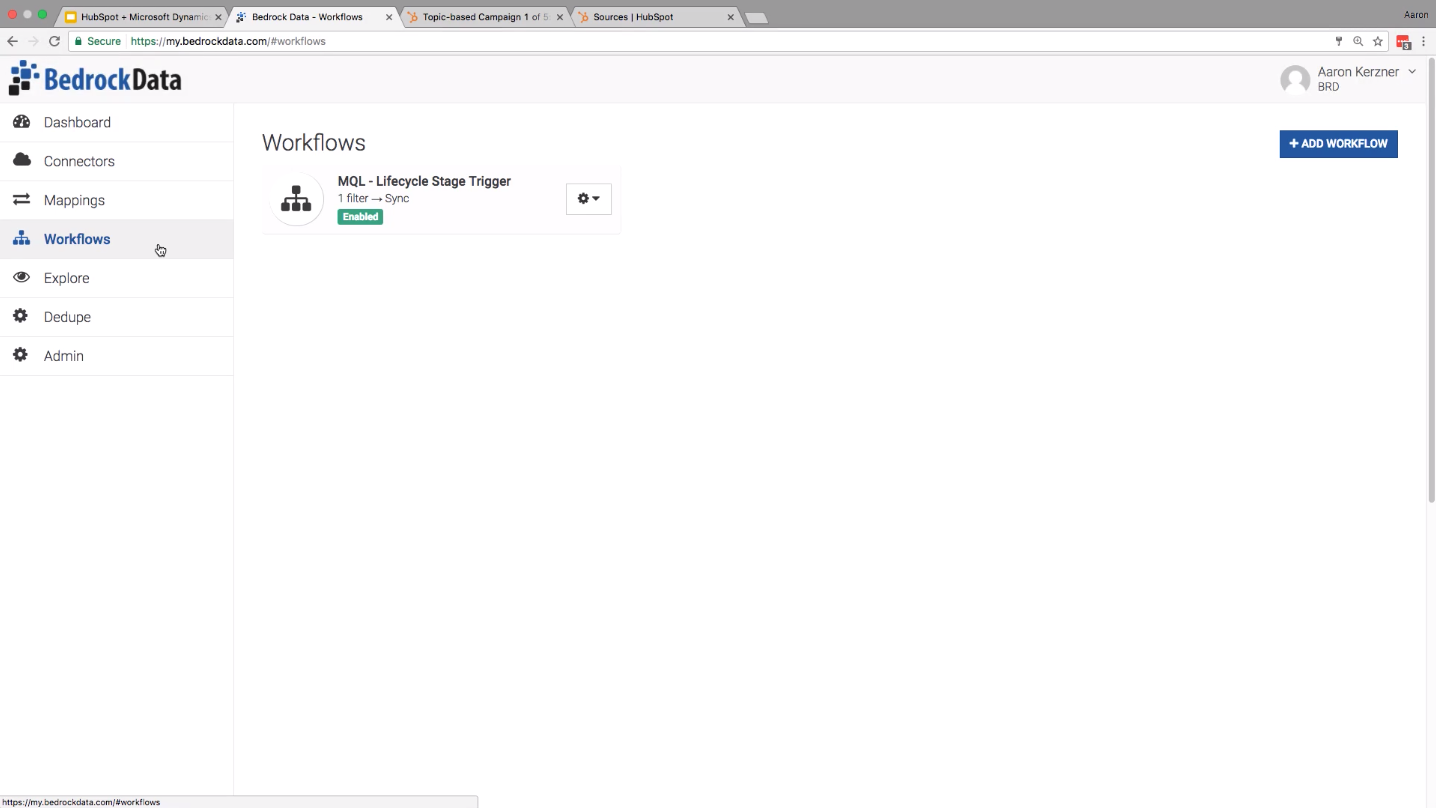Close the Topic-based Campaign tab
Viewport: 1436px width, 808px height.
pyautogui.click(x=559, y=17)
